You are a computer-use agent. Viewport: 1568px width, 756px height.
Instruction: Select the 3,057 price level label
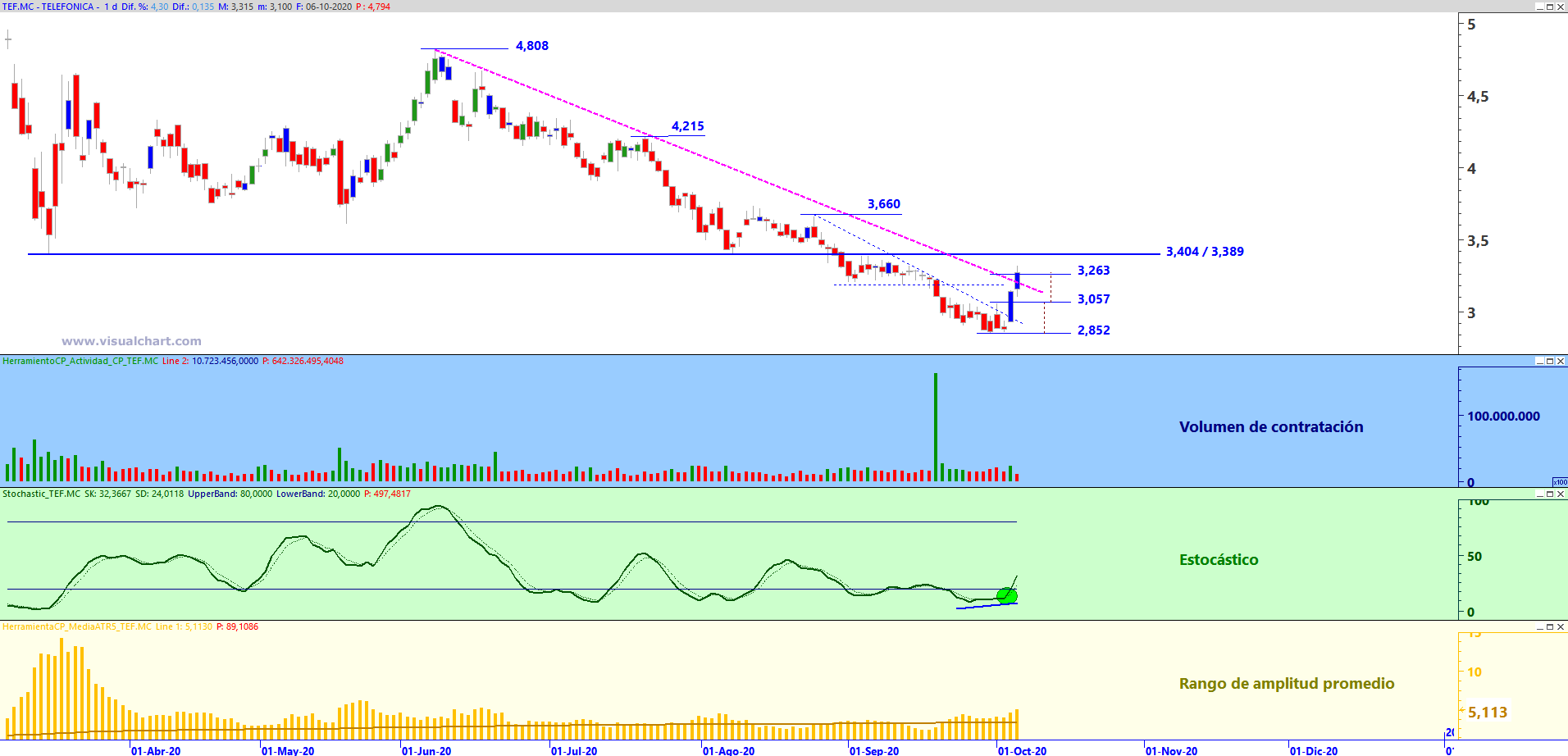click(1094, 299)
